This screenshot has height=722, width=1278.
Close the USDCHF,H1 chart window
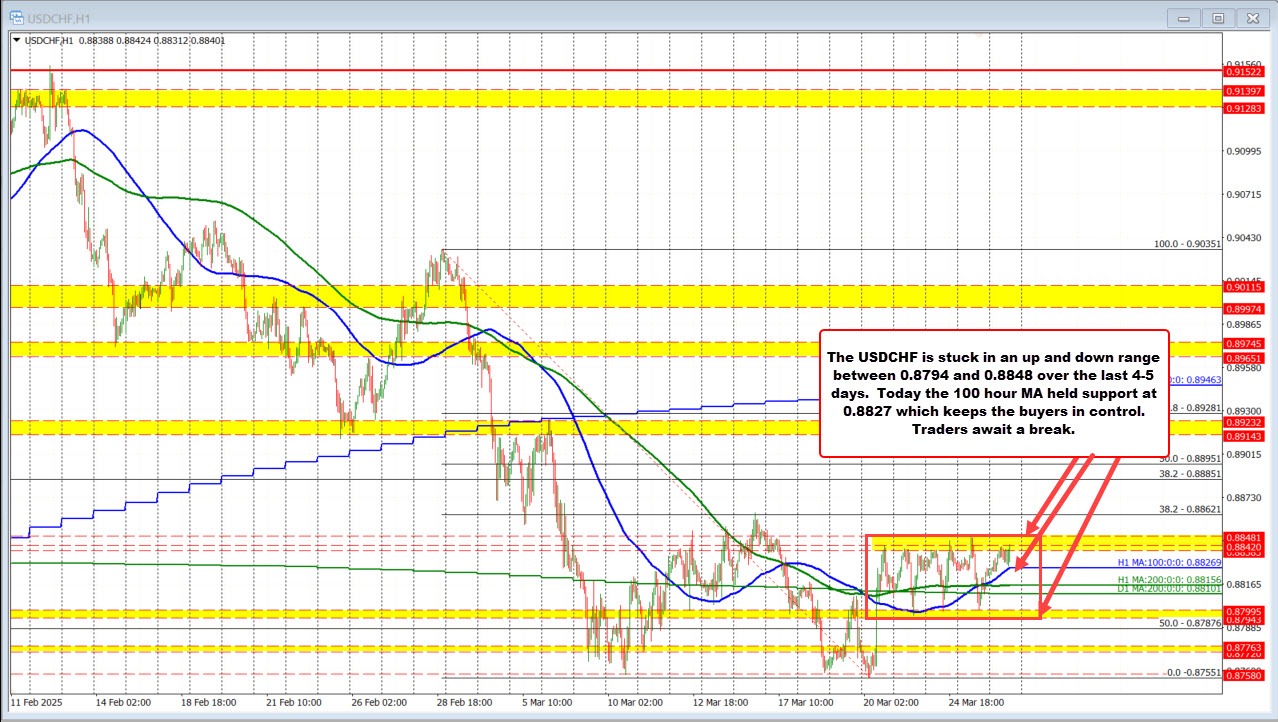tap(1251, 17)
